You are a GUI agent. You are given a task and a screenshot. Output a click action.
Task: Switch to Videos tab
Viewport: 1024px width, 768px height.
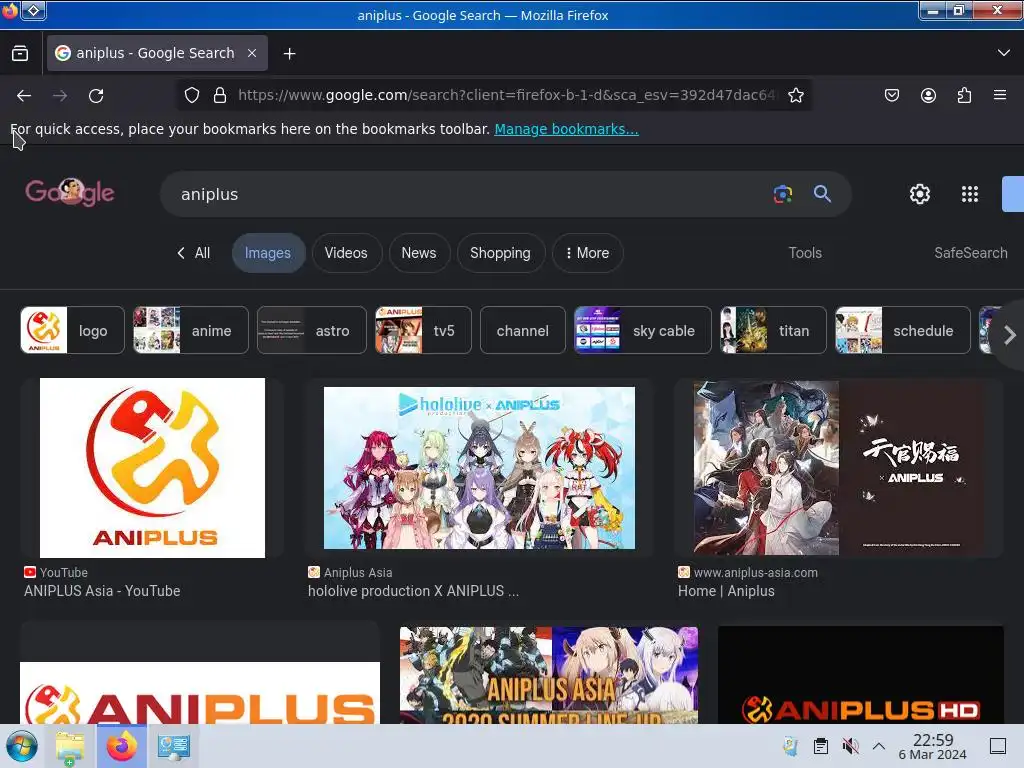click(346, 253)
